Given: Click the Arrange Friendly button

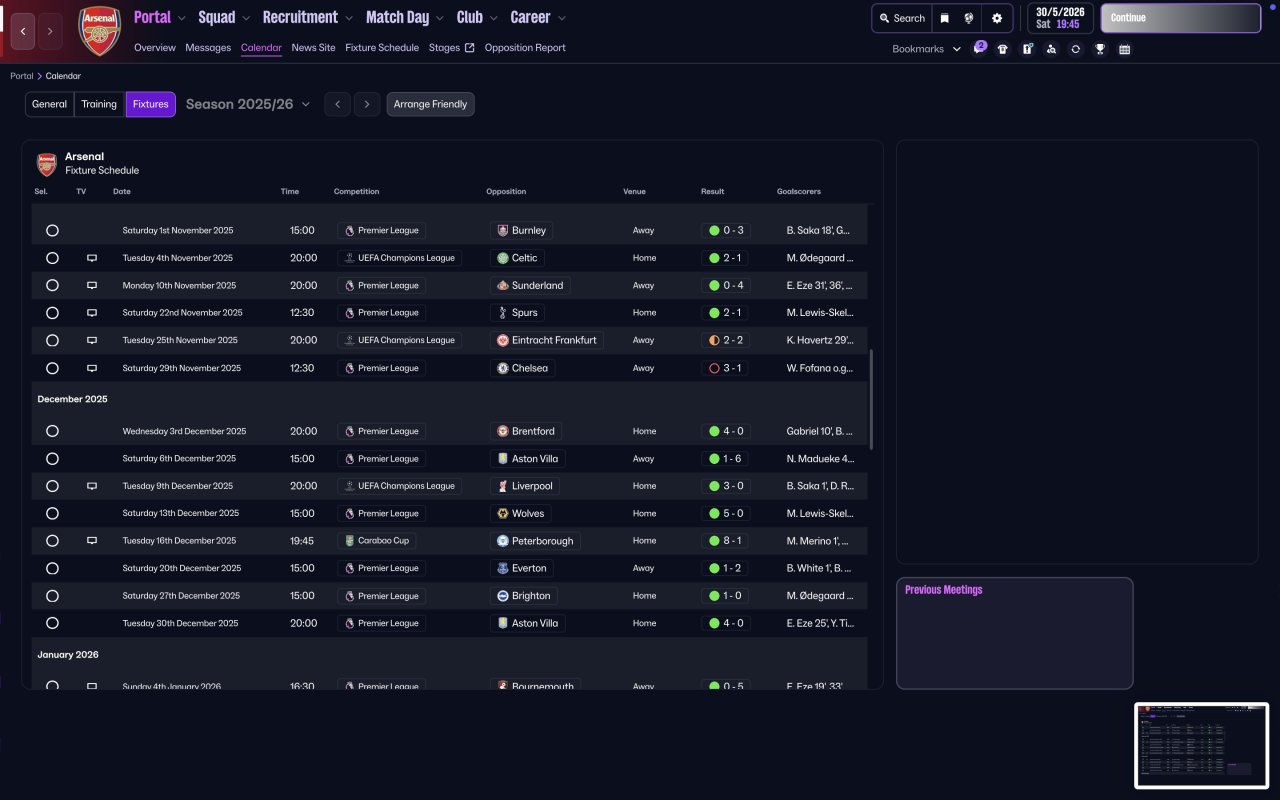Looking at the screenshot, I should (430, 104).
